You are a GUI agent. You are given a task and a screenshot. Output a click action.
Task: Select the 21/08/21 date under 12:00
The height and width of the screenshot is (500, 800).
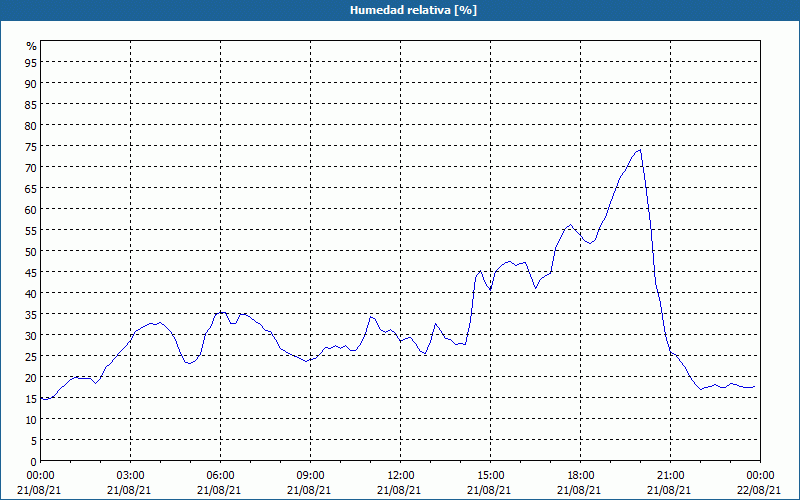click(399, 490)
